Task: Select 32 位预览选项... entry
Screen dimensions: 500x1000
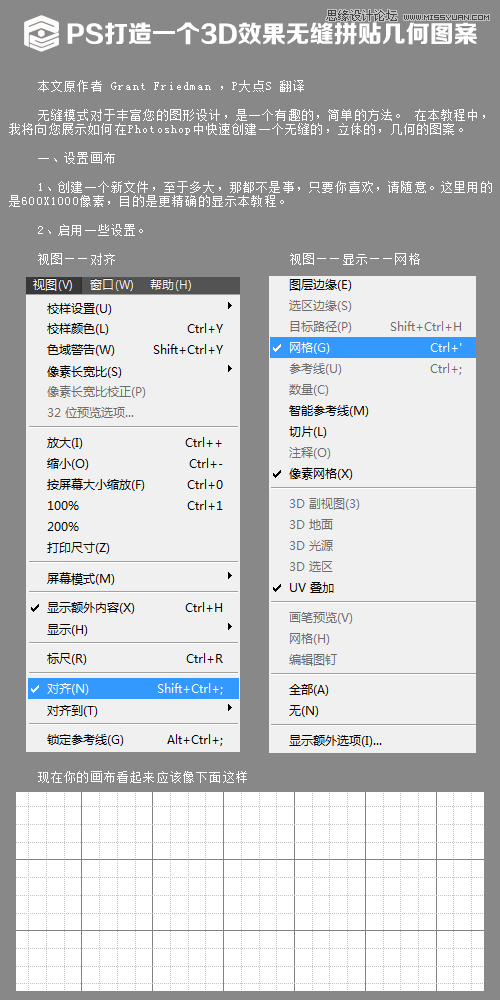Action: tap(133, 413)
